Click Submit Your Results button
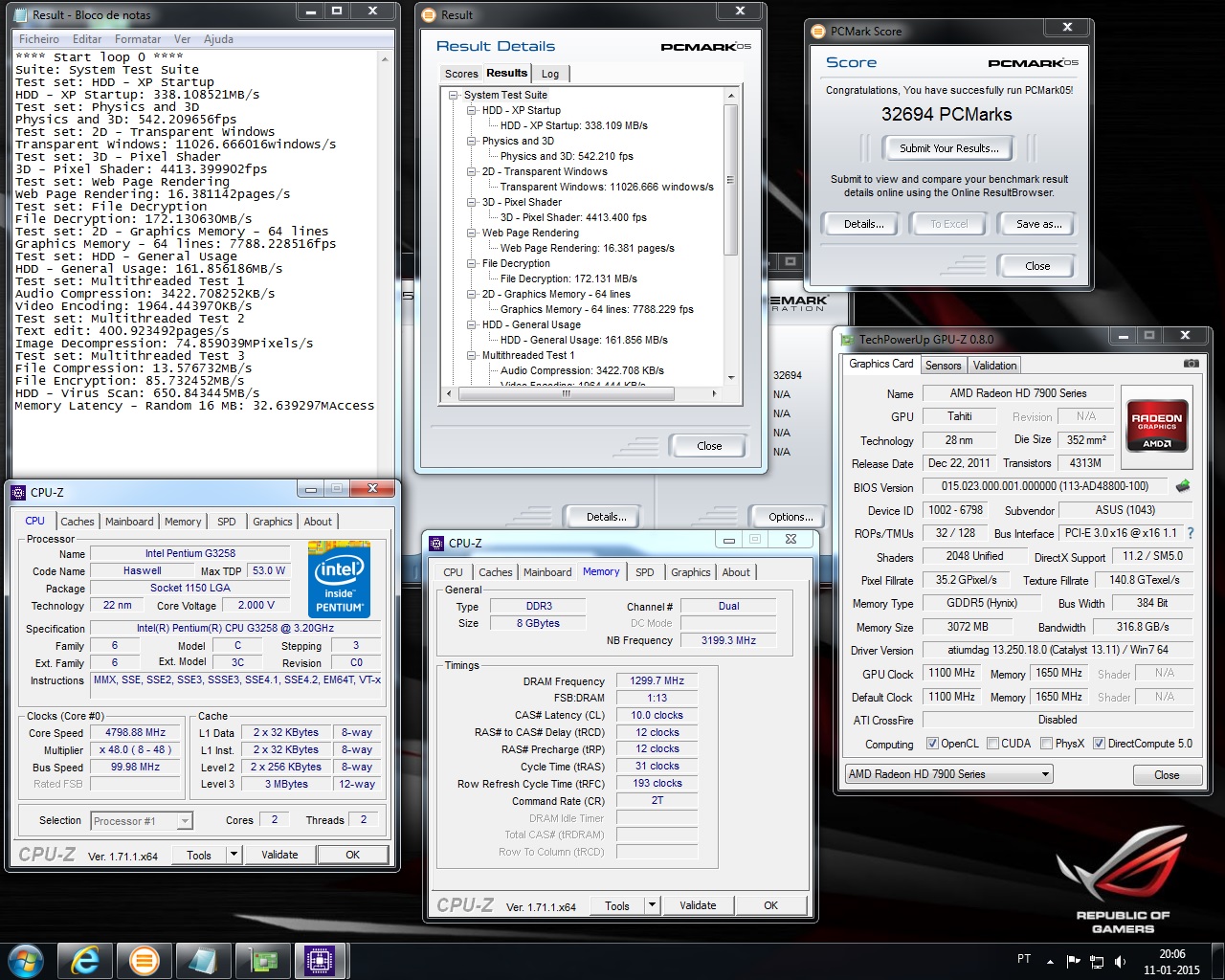 949,148
